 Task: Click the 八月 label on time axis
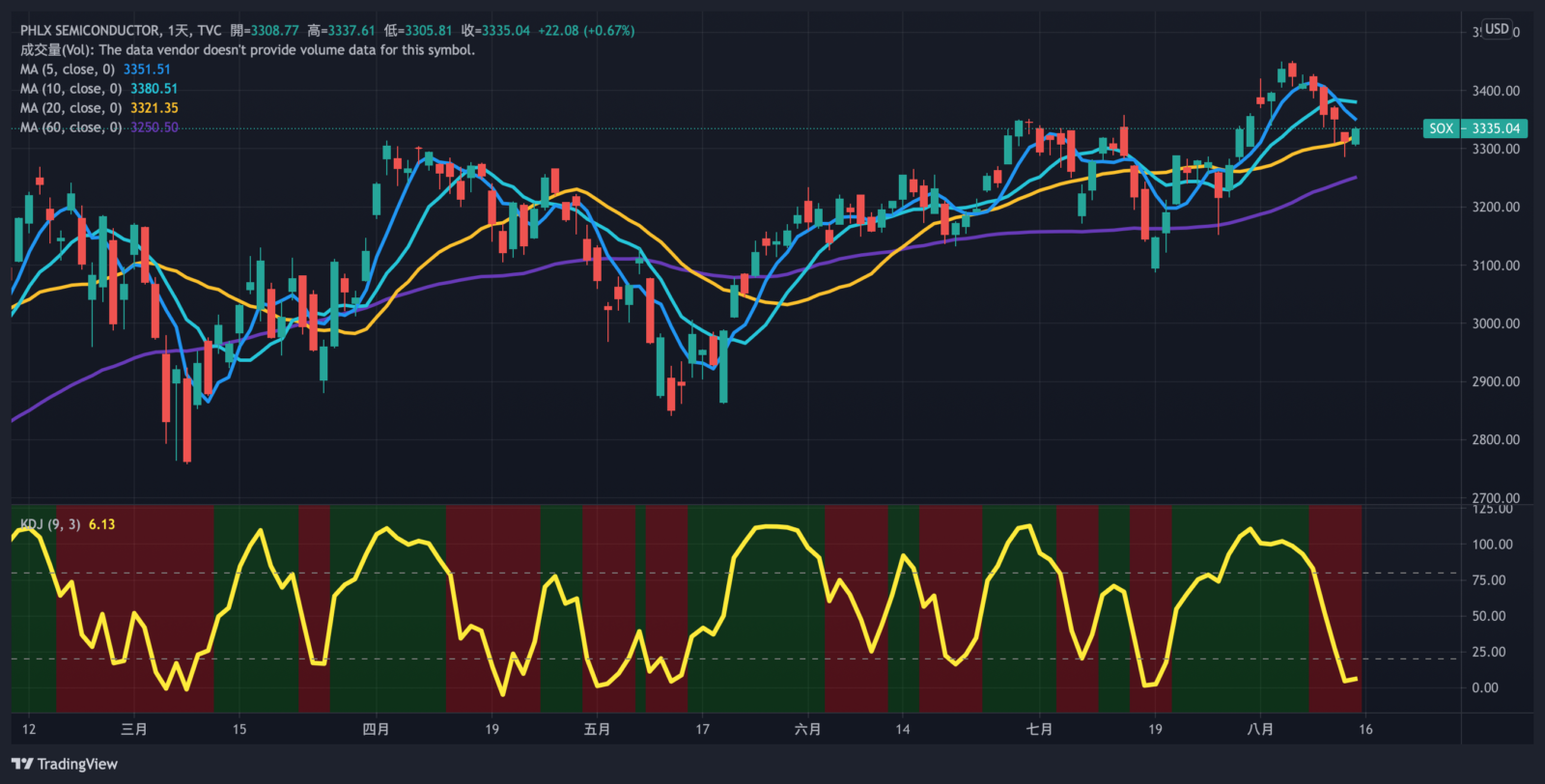(x=1260, y=729)
